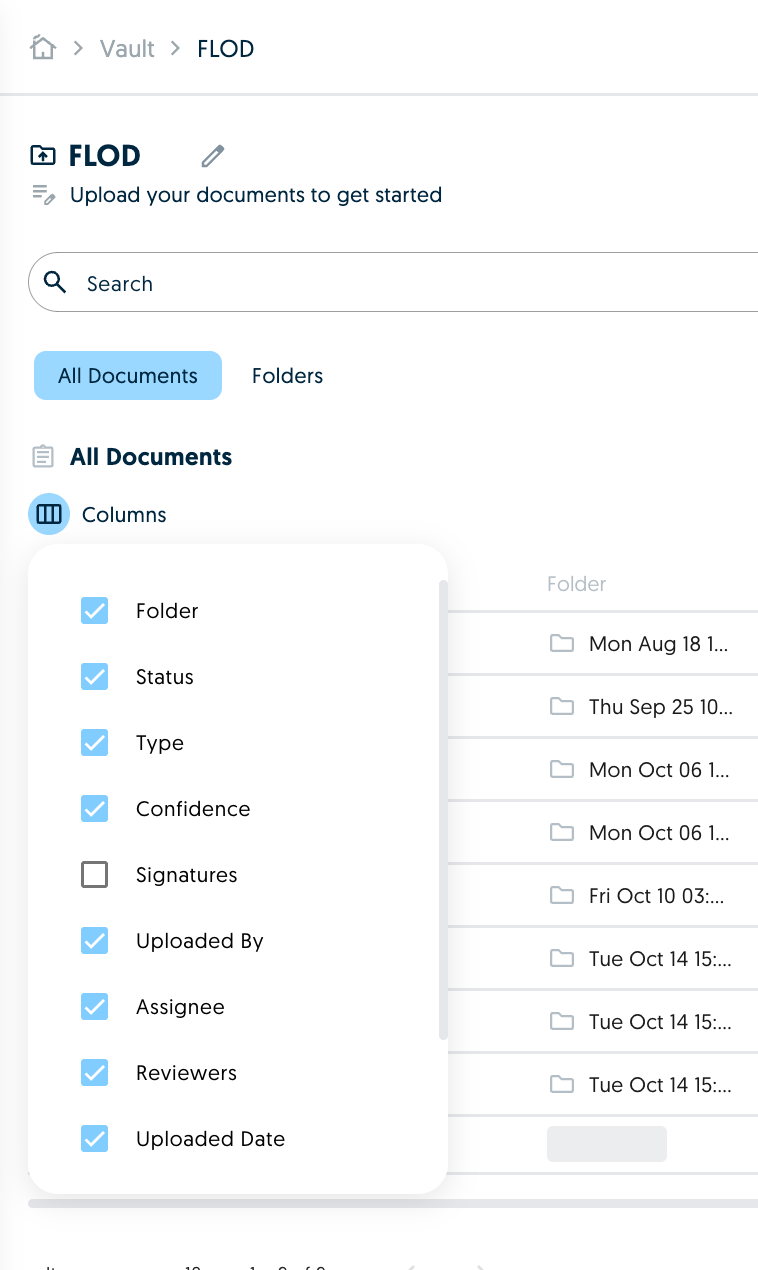Uncheck the Uploaded By column checkbox
The height and width of the screenshot is (1270, 758).
pyautogui.click(x=94, y=941)
